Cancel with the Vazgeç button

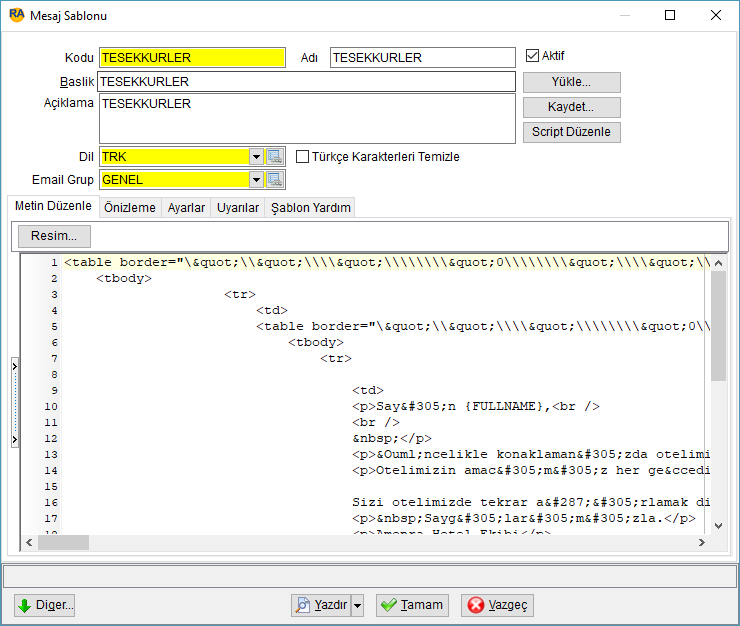[497, 605]
